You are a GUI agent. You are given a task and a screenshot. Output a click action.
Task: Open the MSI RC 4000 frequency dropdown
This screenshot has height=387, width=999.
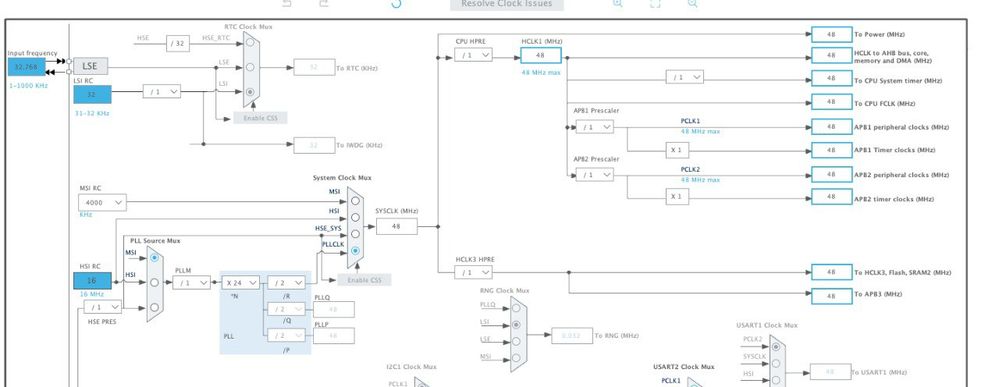tap(102, 203)
